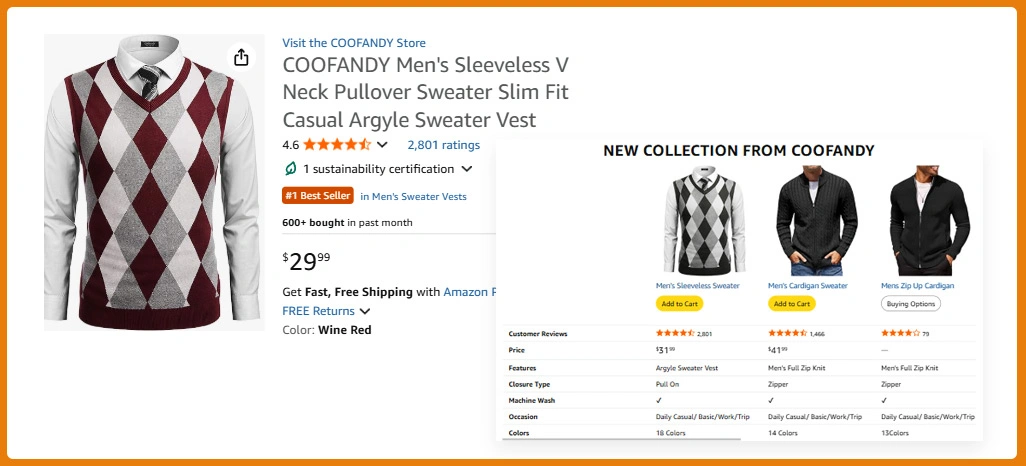This screenshot has height=466, width=1026.
Task: Select the Men's Cardigan Sweater thumbnail
Action: tap(810, 221)
